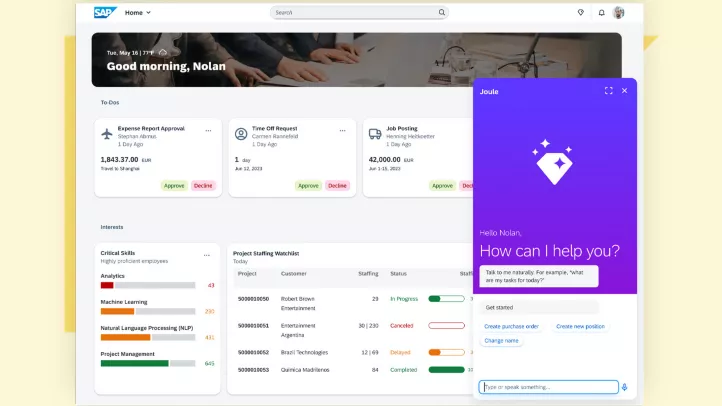
Task: Open the Critical Skills card options menu
Action: point(207,255)
